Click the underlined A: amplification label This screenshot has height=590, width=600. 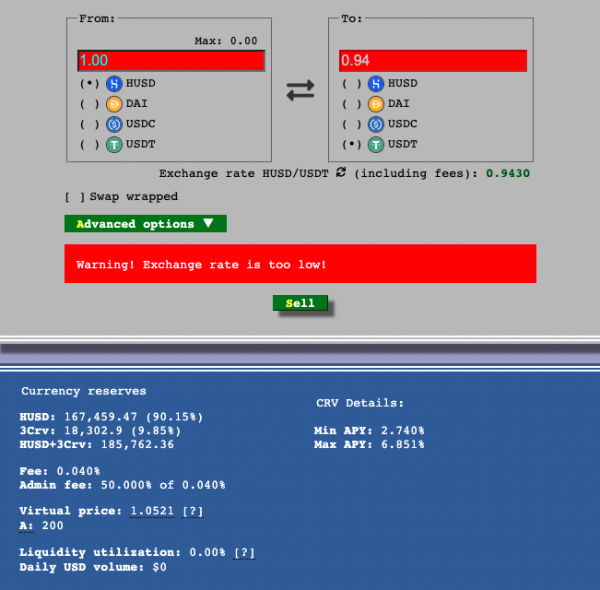click(x=26, y=525)
